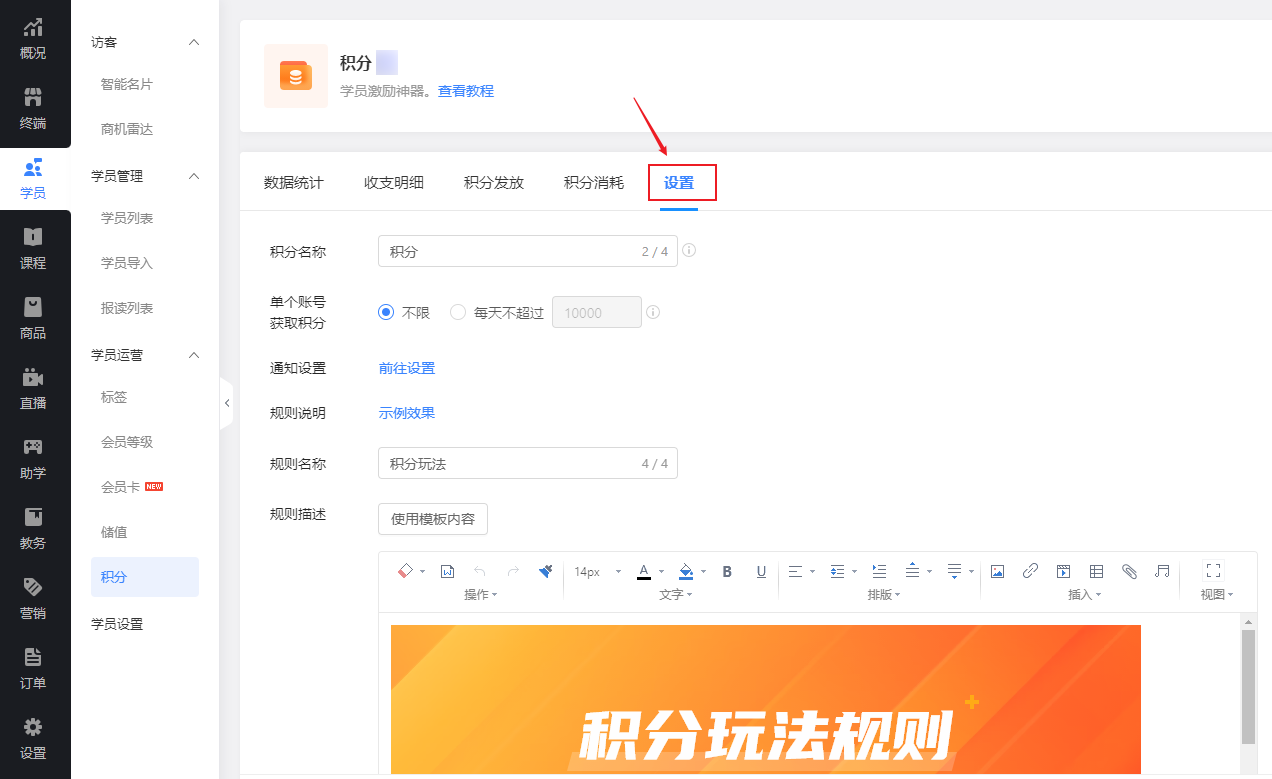Insert an attachment with paperclip icon
This screenshot has height=779, width=1272.
[x=1129, y=571]
